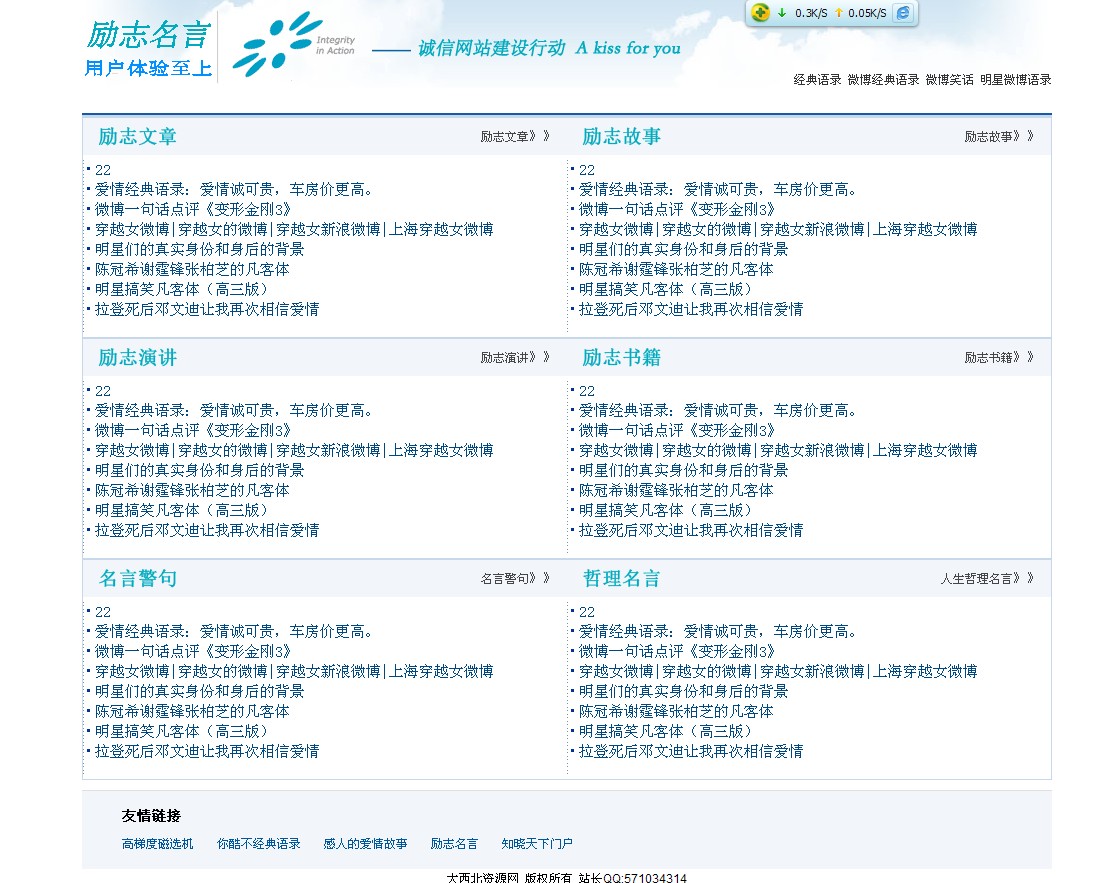
Task: Open the 微博经典语录 navigation link
Action: (883, 79)
